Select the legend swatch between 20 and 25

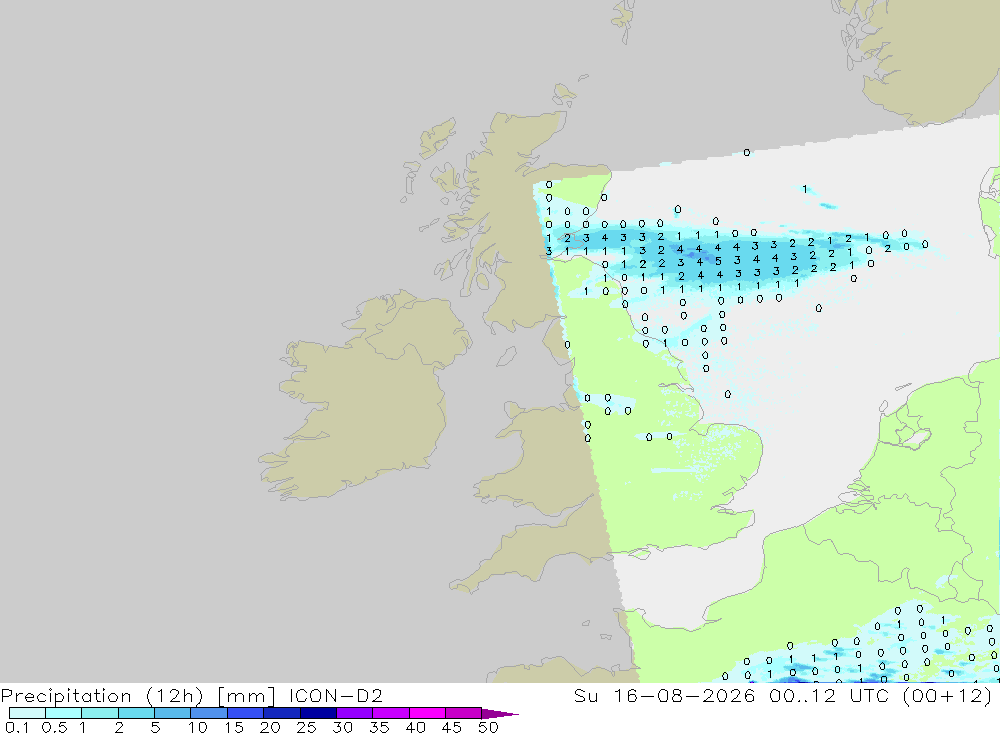282,713
